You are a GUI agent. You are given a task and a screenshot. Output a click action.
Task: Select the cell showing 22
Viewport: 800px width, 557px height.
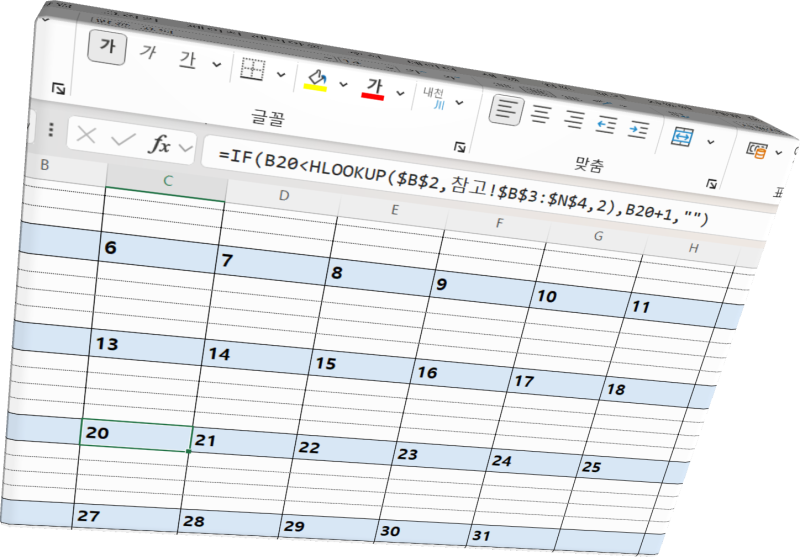tap(344, 451)
